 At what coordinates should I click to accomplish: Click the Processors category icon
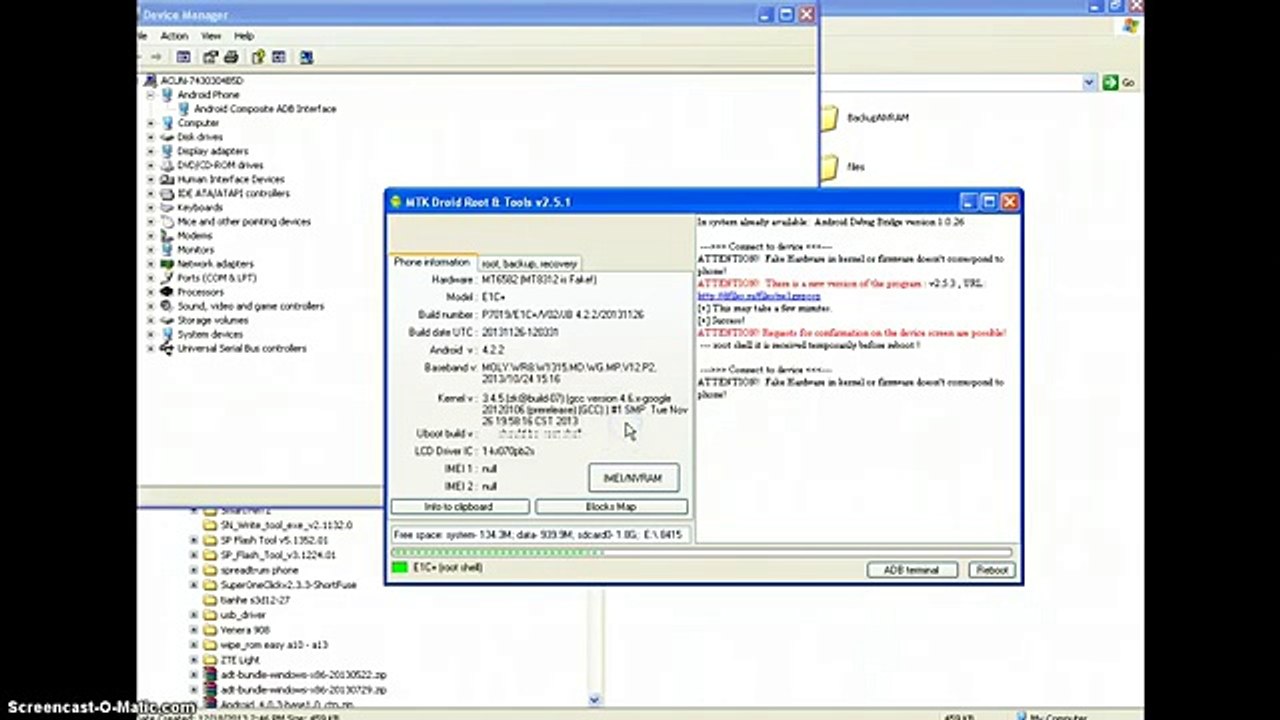click(167, 292)
